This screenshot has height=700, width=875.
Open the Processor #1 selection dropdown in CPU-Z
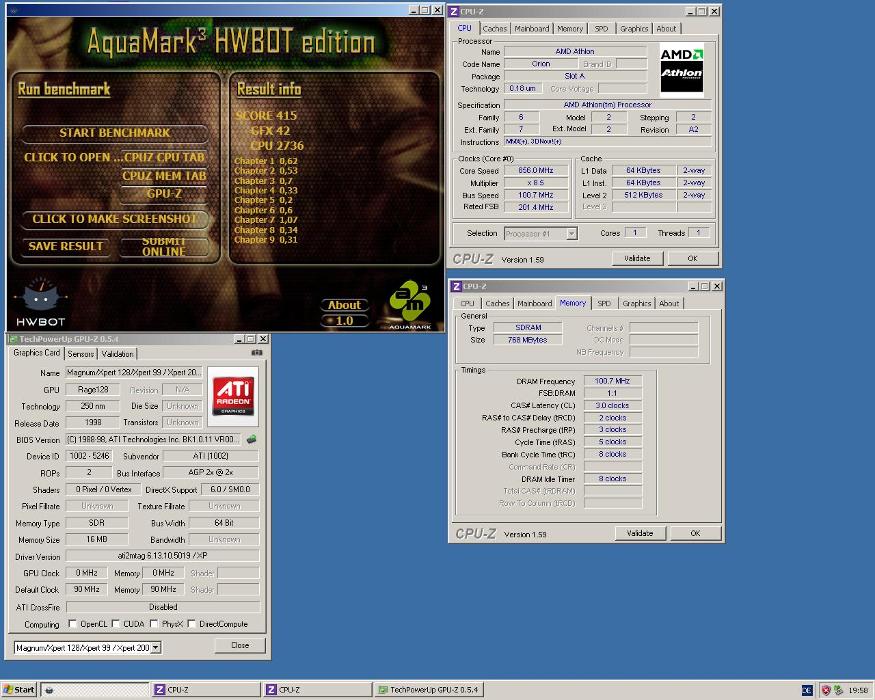(x=571, y=233)
